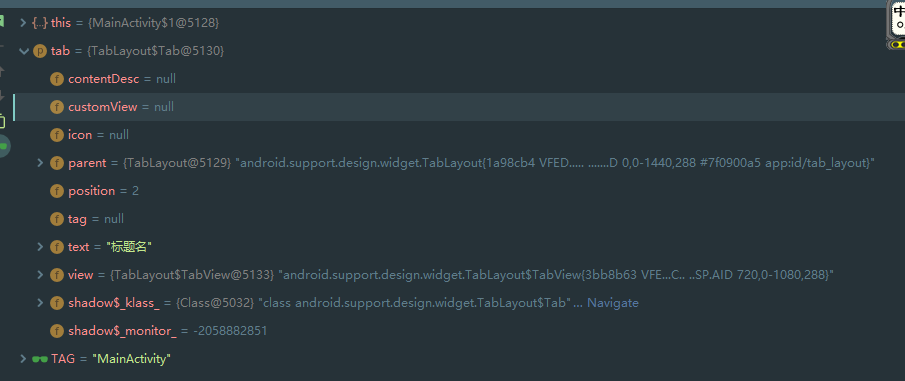Click the field icon next to tag

click(x=57, y=219)
